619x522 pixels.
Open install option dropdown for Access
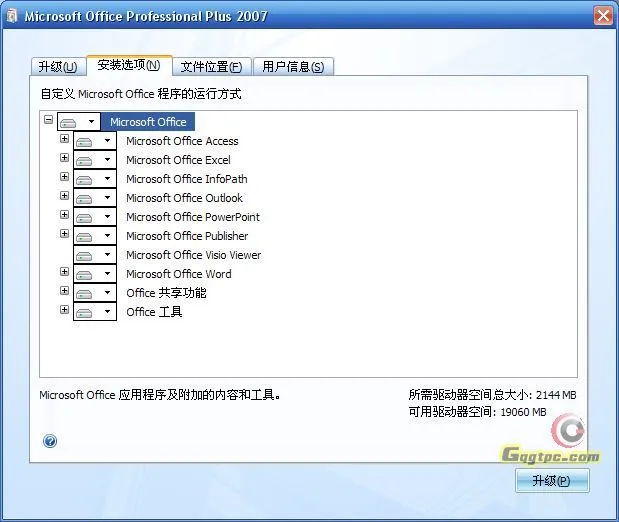[x=95, y=141]
